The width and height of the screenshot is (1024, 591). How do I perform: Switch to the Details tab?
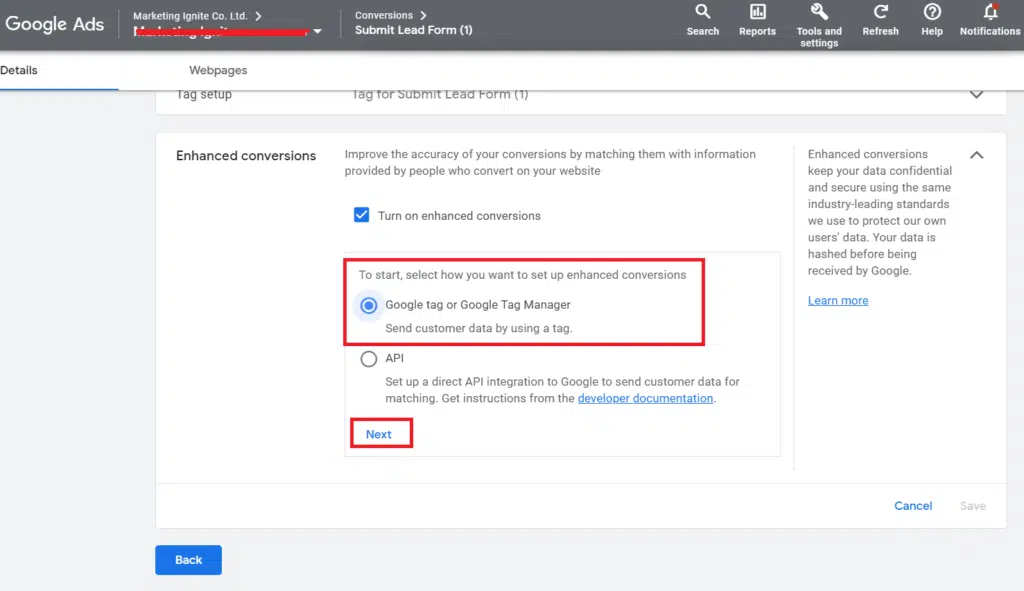click(19, 71)
